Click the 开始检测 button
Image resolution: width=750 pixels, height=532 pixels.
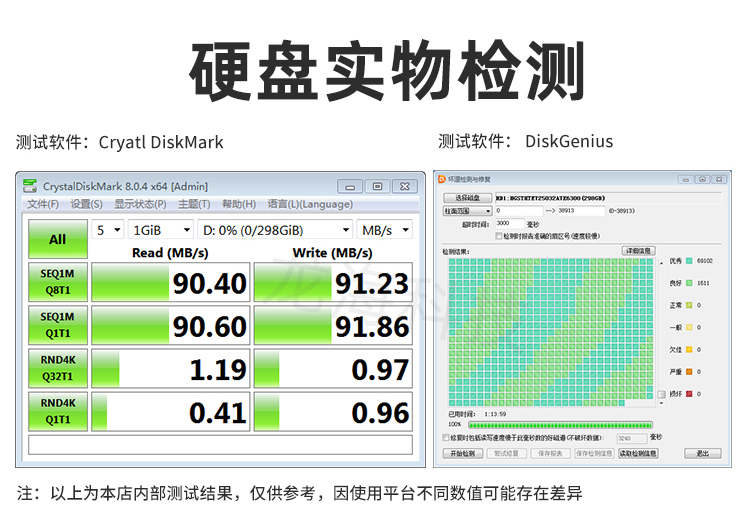click(x=463, y=453)
